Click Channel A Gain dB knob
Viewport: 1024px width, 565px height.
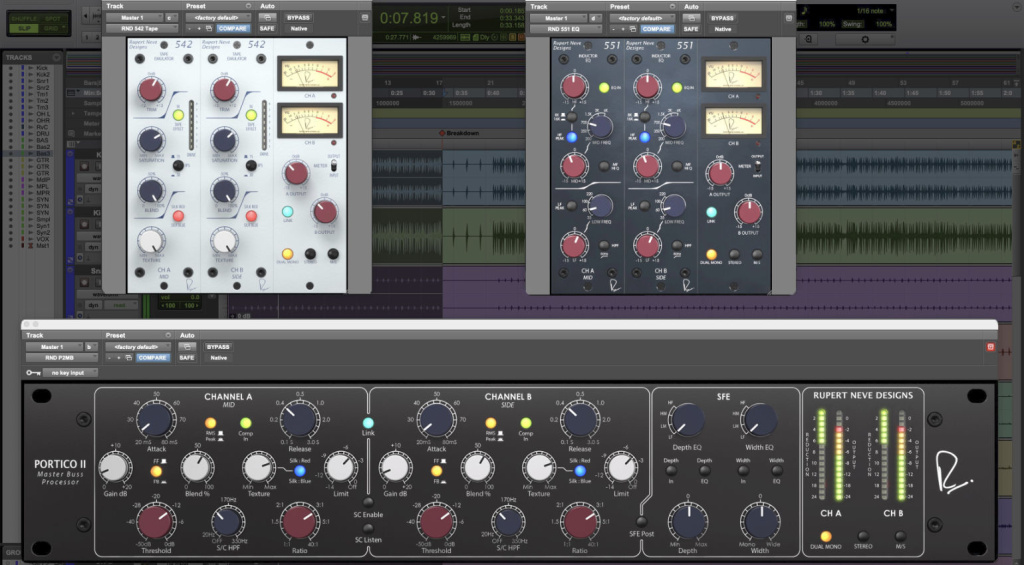(x=115, y=468)
